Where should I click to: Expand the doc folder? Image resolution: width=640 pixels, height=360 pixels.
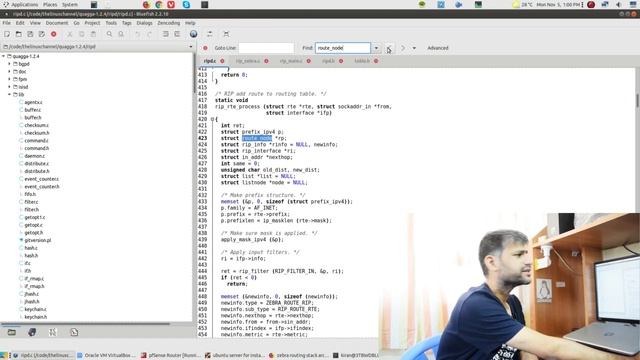(x=10, y=71)
